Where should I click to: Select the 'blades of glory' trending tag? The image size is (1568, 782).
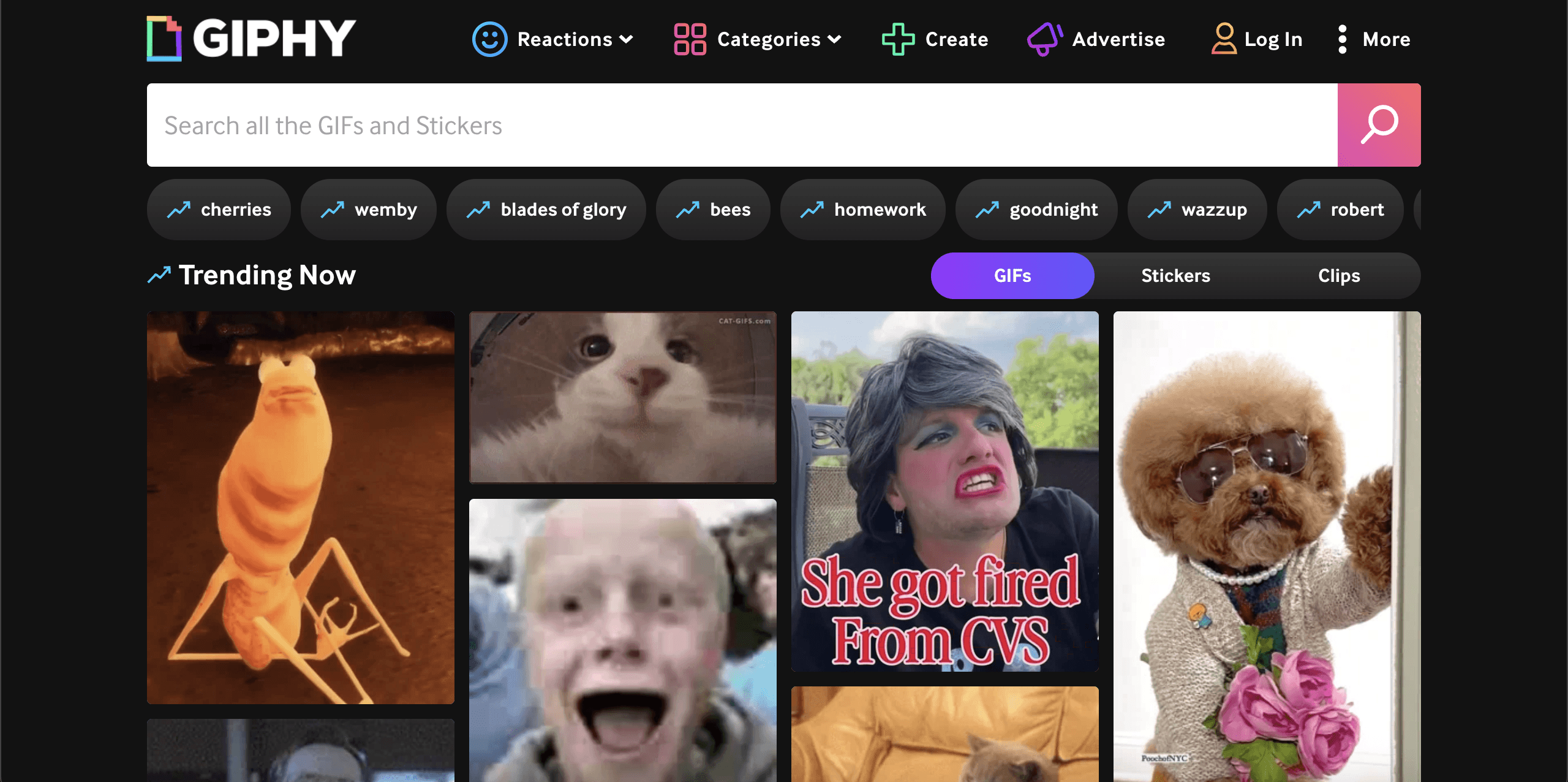[x=546, y=210]
